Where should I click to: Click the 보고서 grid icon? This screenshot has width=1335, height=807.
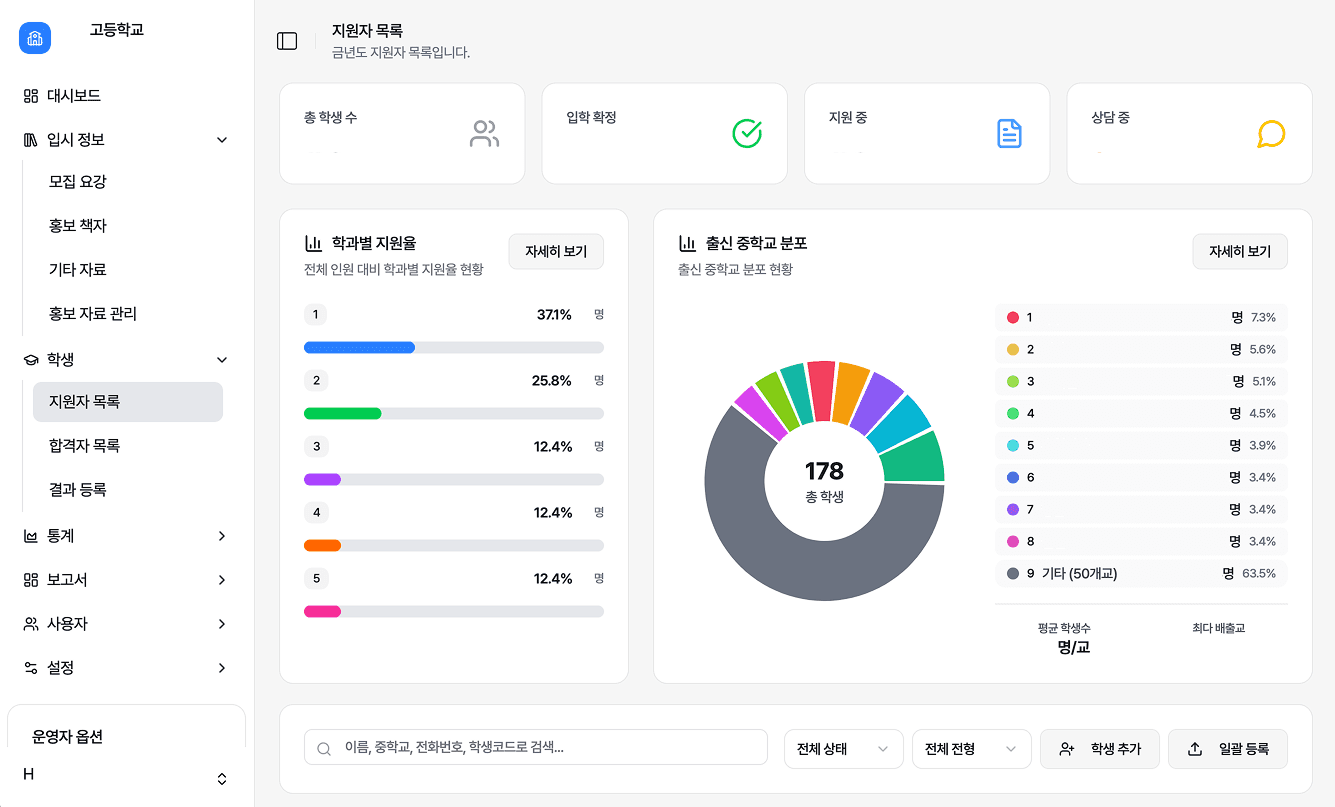[x=31, y=580]
